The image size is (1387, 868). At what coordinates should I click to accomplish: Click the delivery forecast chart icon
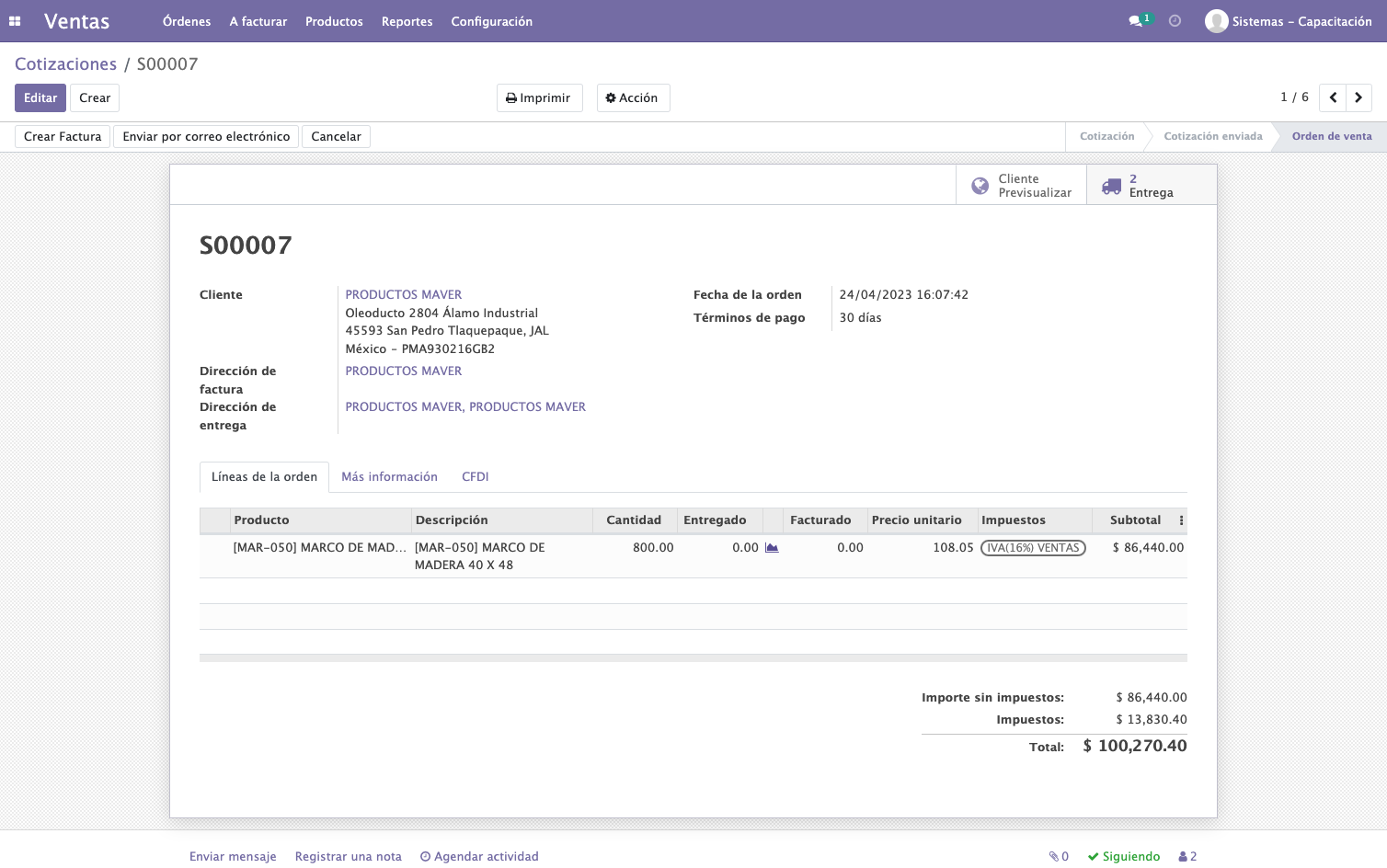[x=772, y=547]
